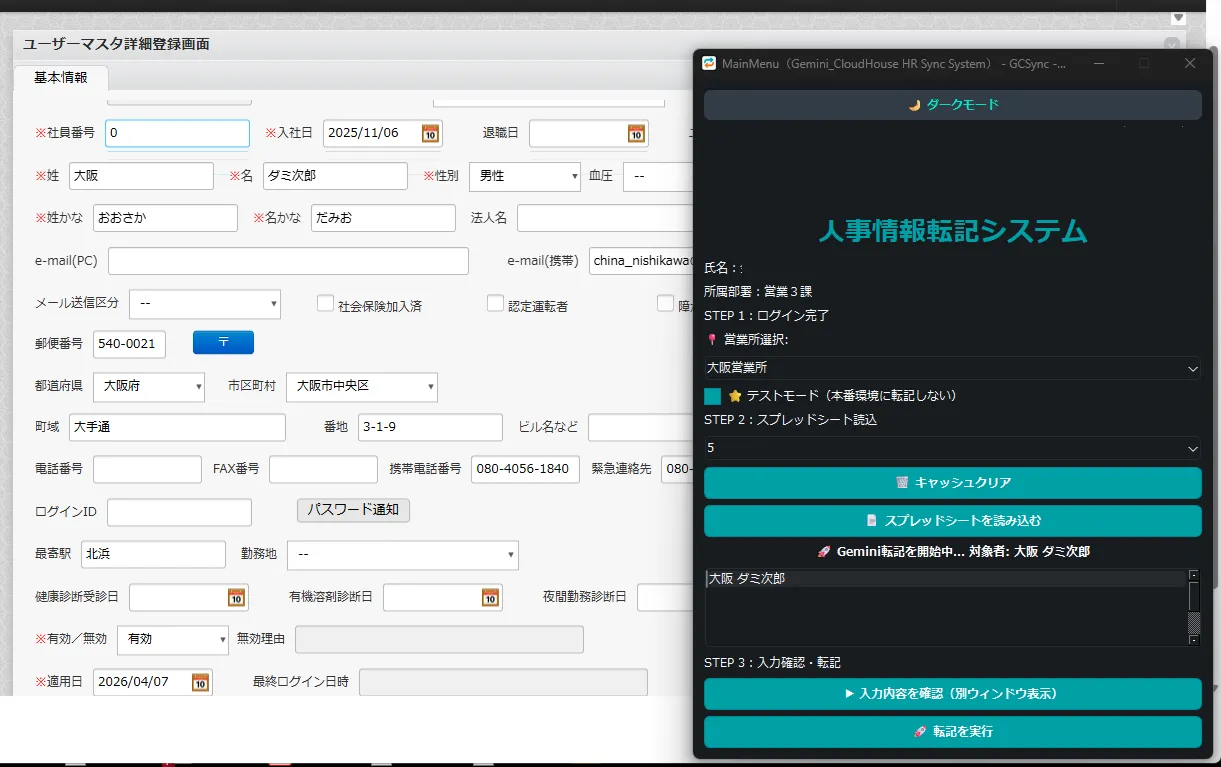Image resolution: width=1221 pixels, height=767 pixels.
Task: Click キャッシュクリア button
Action: [x=952, y=483]
